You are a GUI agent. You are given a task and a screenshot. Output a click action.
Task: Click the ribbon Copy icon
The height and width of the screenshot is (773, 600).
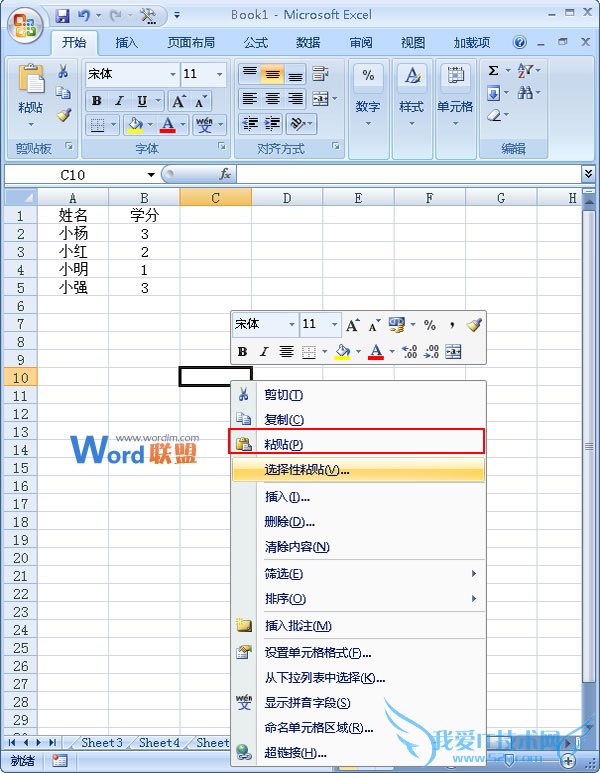[x=63, y=93]
